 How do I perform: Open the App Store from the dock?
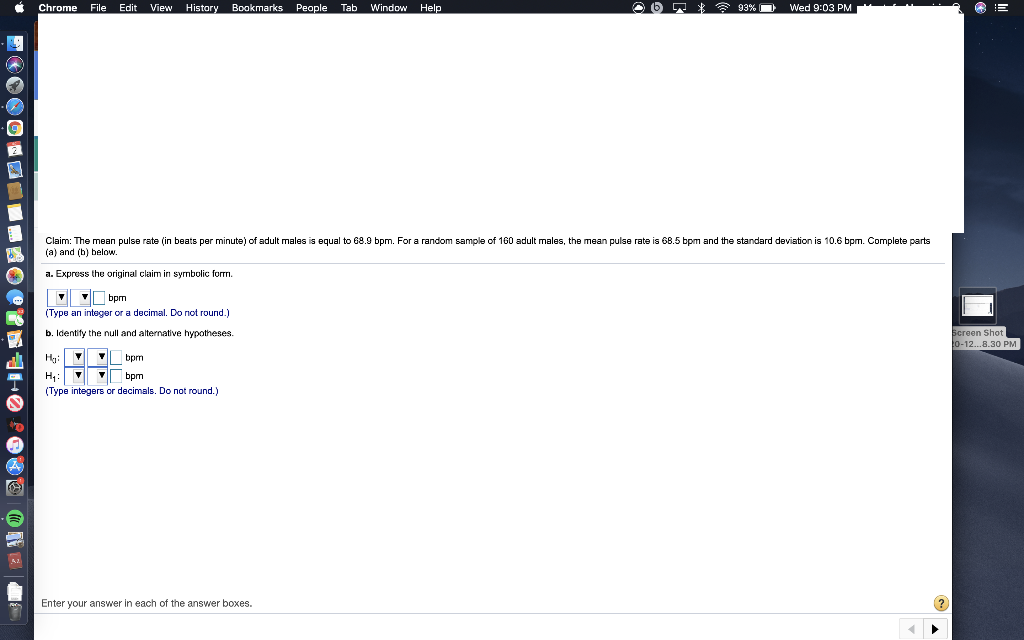point(14,468)
